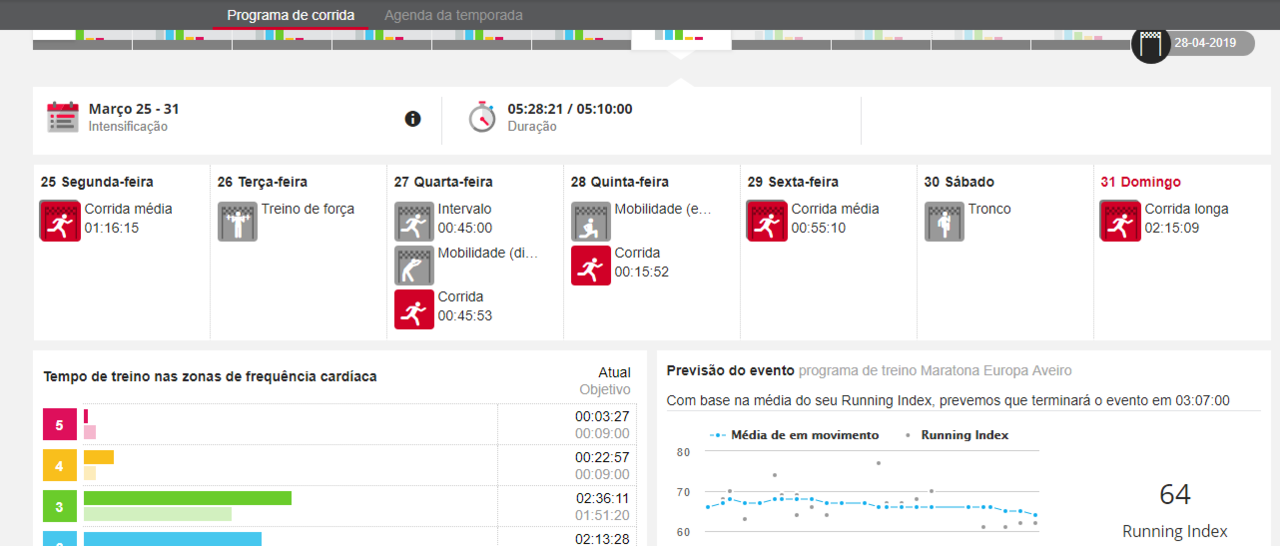Click the stopwatch Duração icon

pos(482,117)
